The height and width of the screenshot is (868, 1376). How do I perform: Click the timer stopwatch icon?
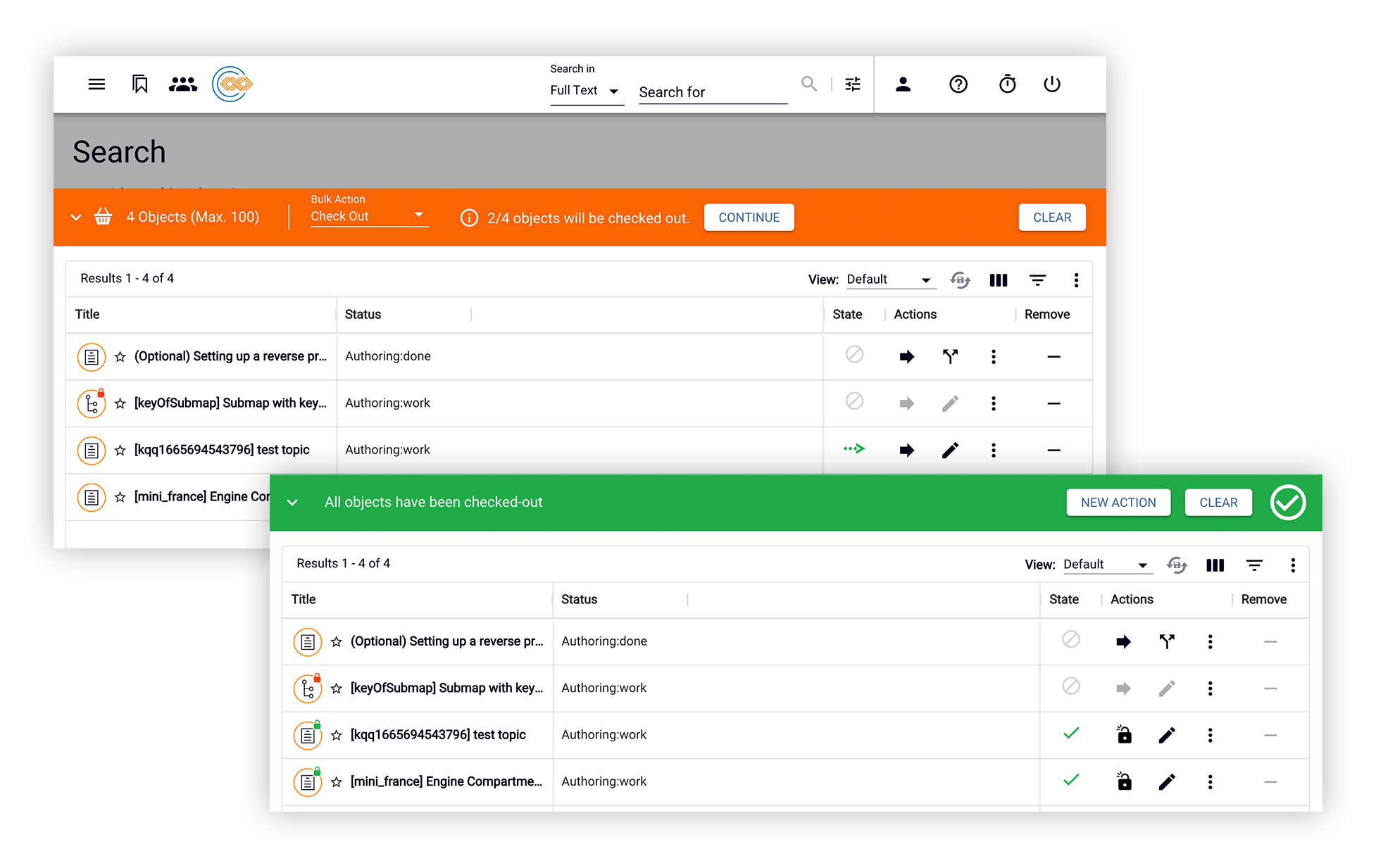pos(1007,84)
